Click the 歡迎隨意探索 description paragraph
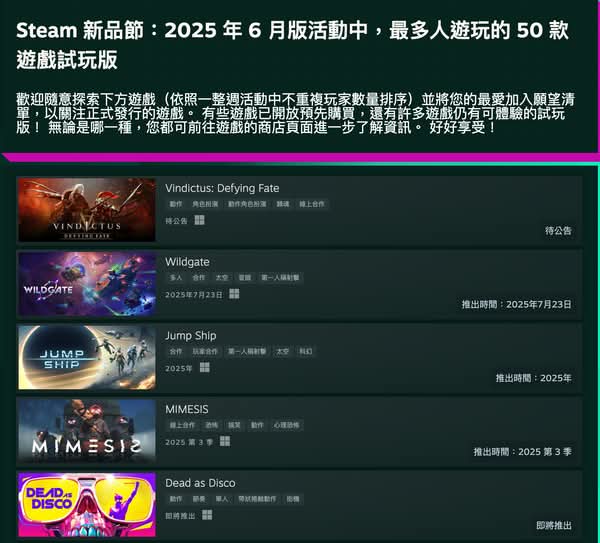600x543 pixels. click(x=295, y=113)
